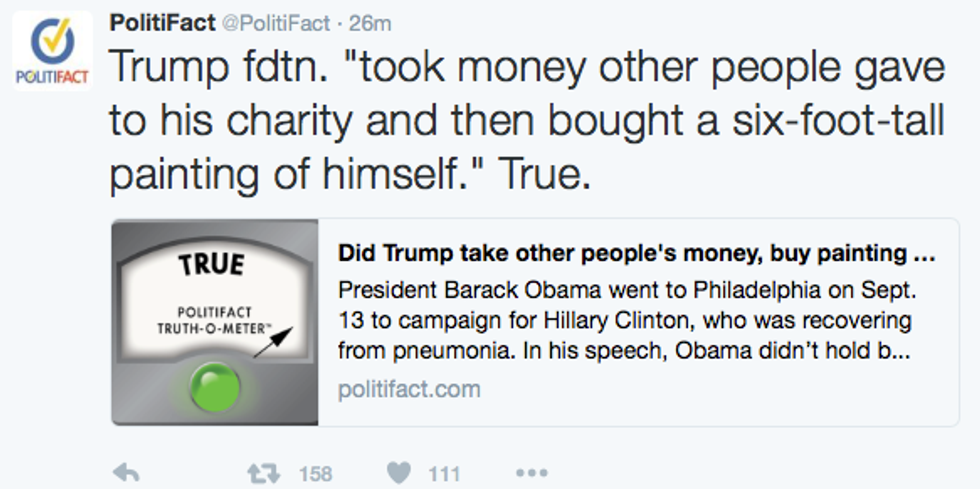Open the 'Did Trump take other people's money' headline
The width and height of the screenshot is (980, 489).
[635, 254]
